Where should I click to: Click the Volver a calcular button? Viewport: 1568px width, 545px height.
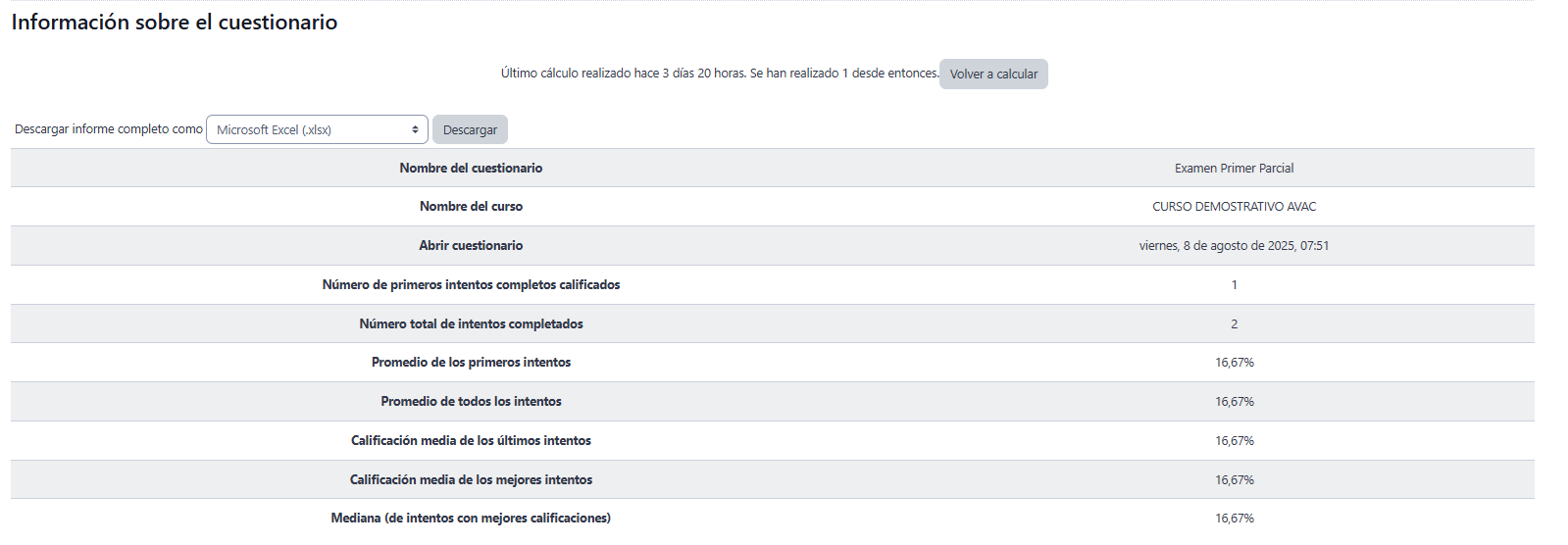tap(993, 74)
